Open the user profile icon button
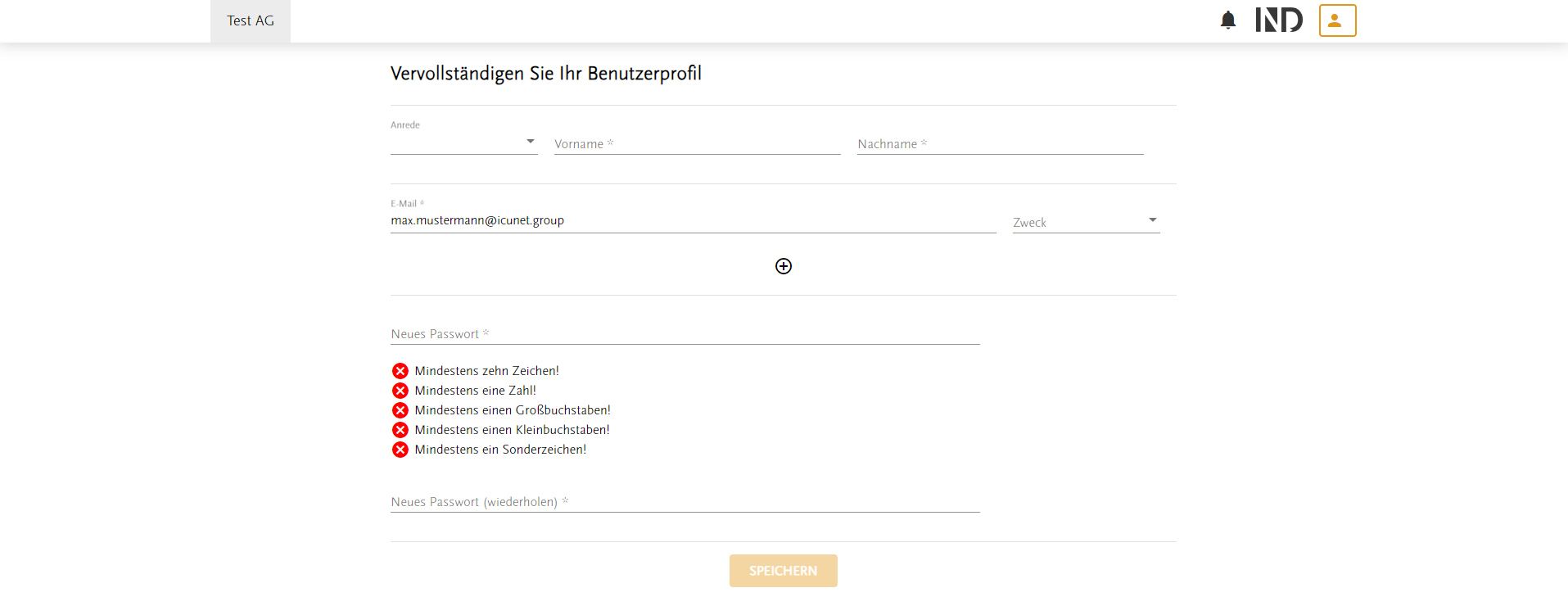This screenshot has height=615, width=1568. click(x=1337, y=20)
